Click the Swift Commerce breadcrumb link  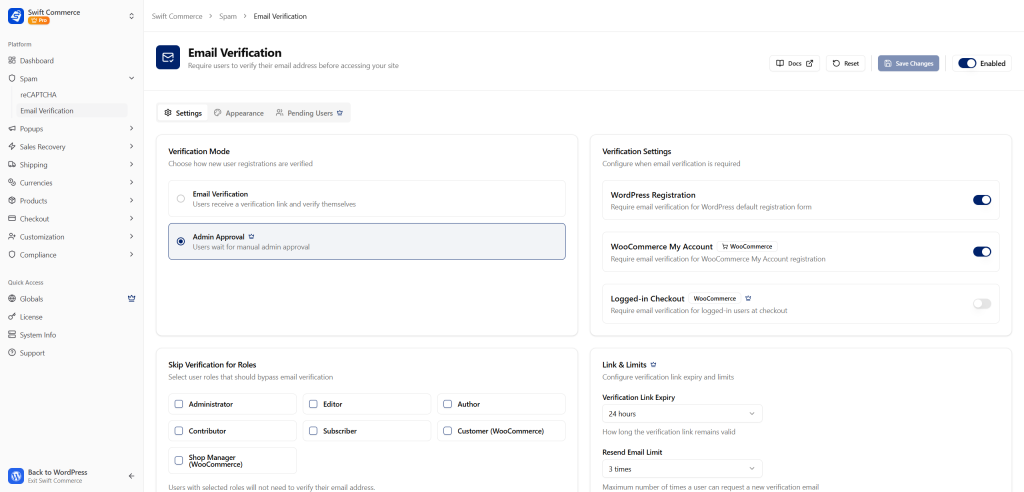[x=177, y=16]
